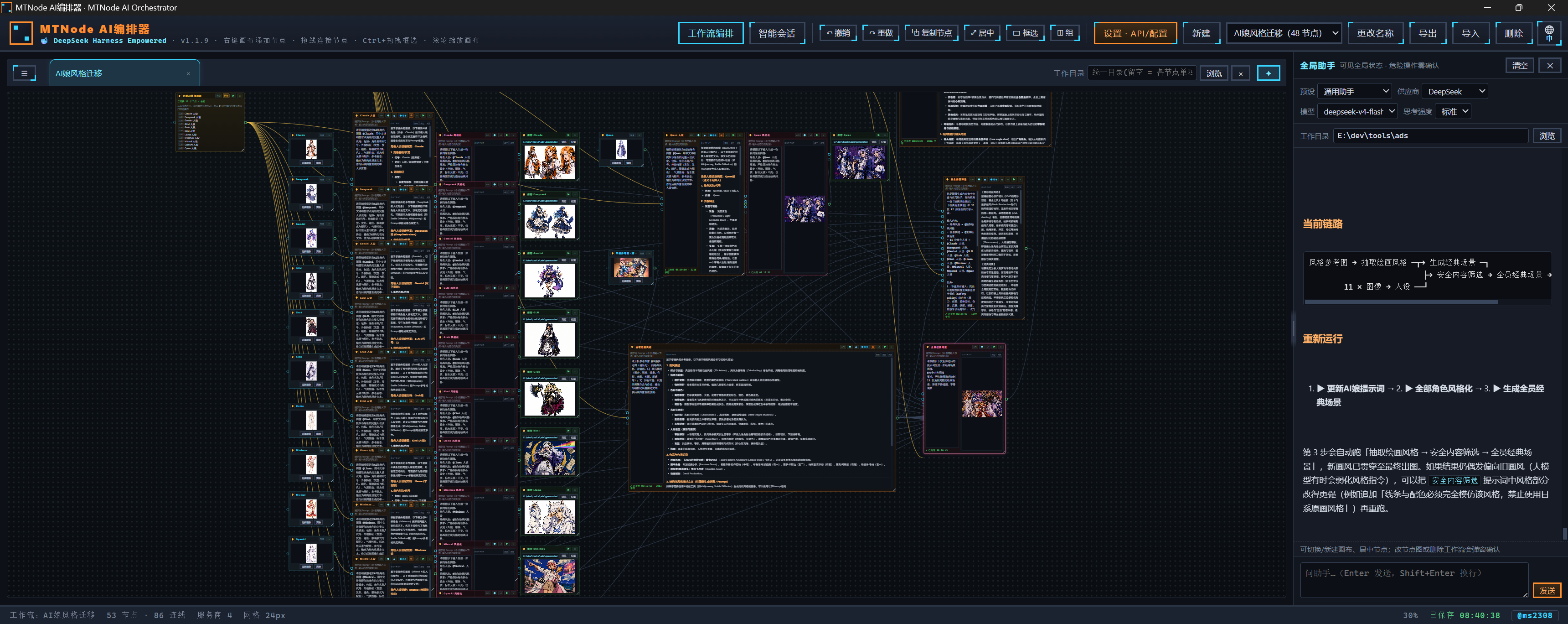Click the sparkle assistant button
Image resolution: width=1568 pixels, height=624 pixels.
point(1268,73)
